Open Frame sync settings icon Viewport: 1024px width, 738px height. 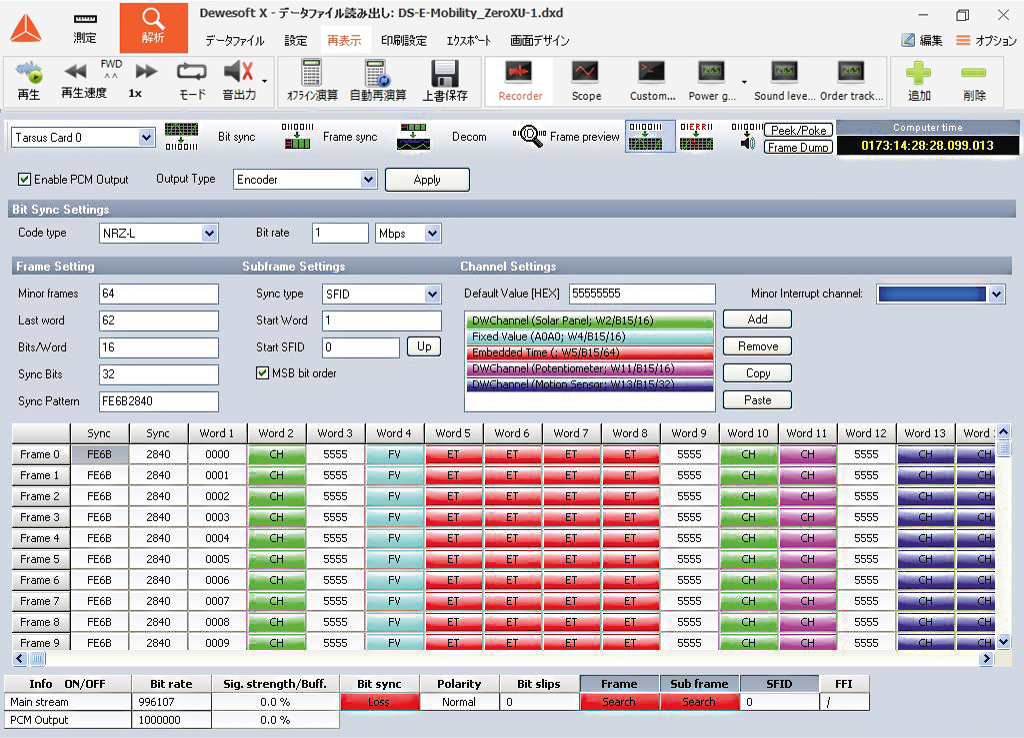coord(297,136)
